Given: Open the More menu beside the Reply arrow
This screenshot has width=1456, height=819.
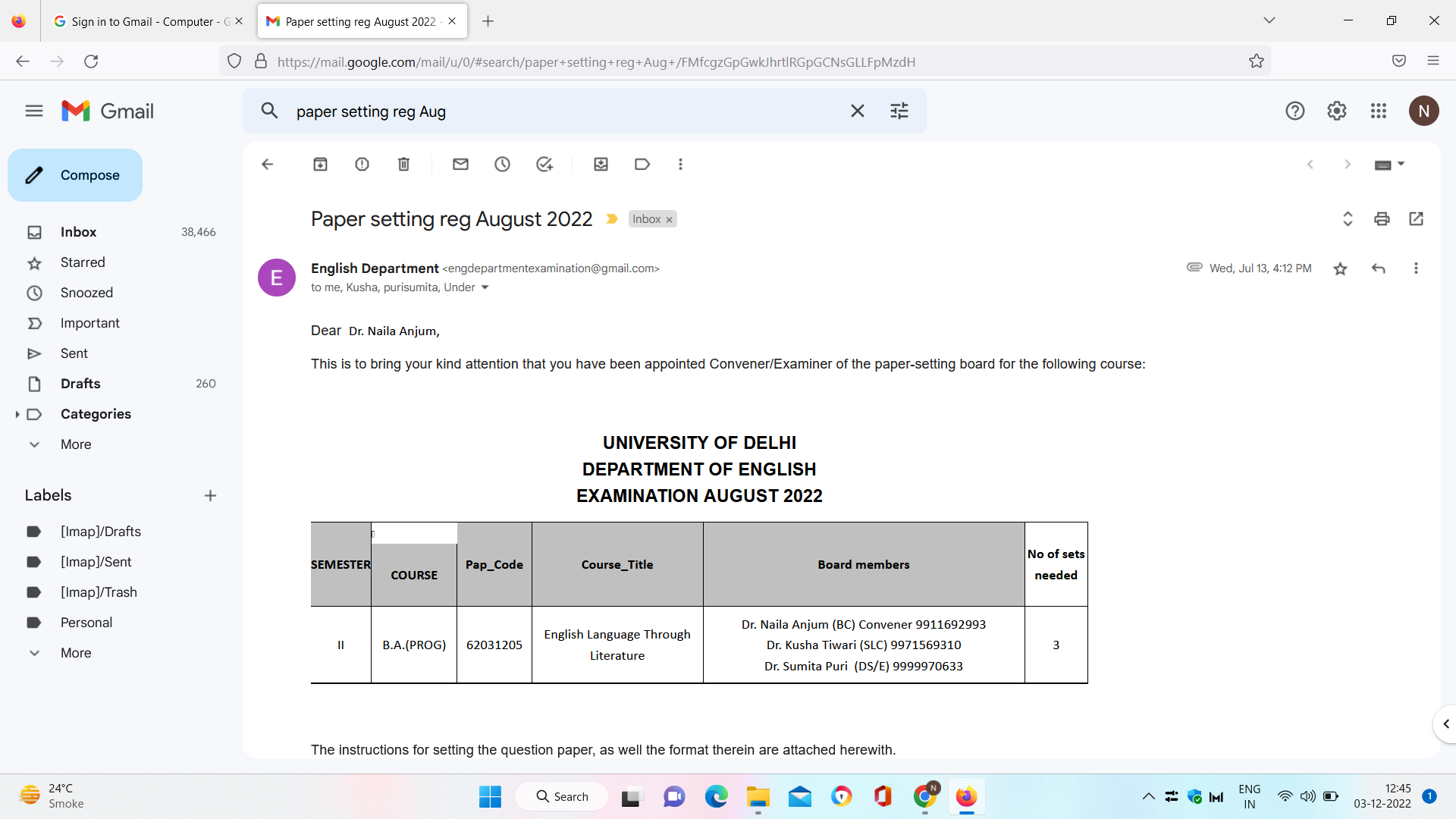Looking at the screenshot, I should (x=1416, y=268).
